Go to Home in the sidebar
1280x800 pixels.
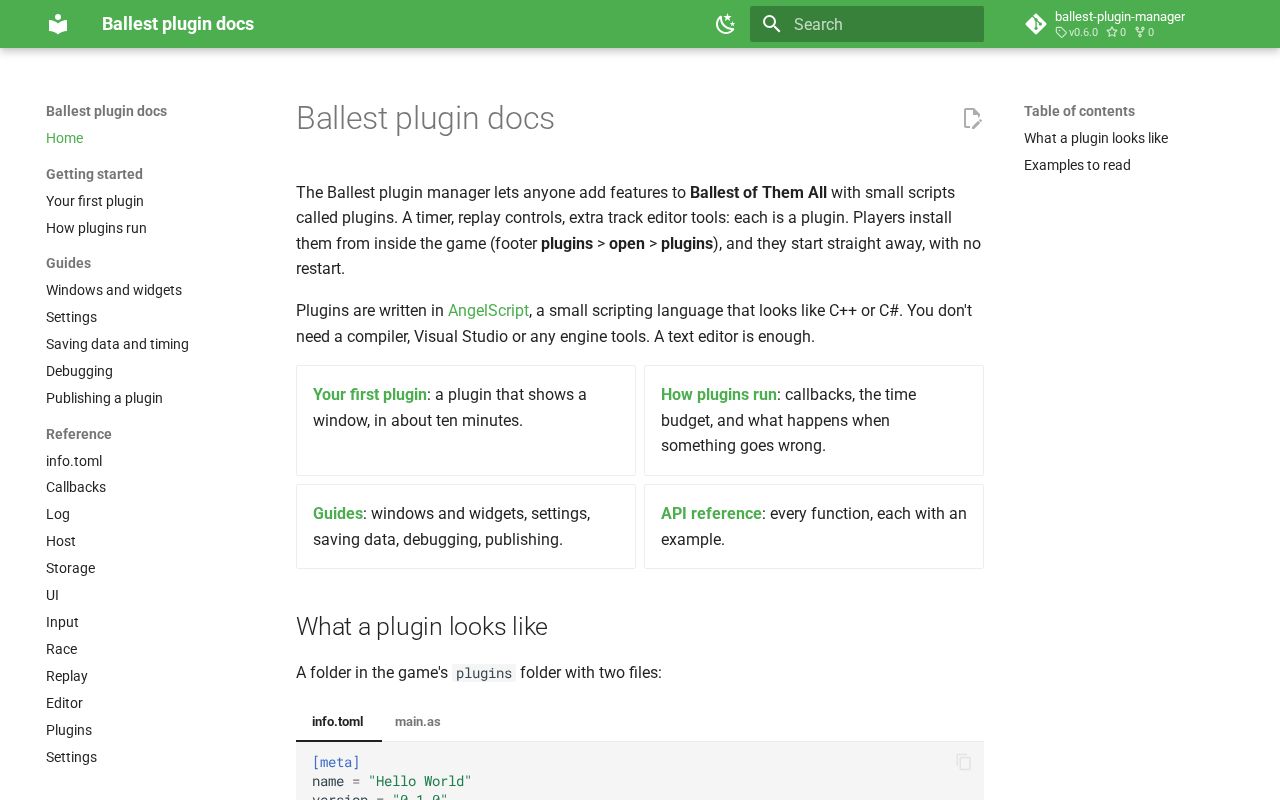click(65, 138)
